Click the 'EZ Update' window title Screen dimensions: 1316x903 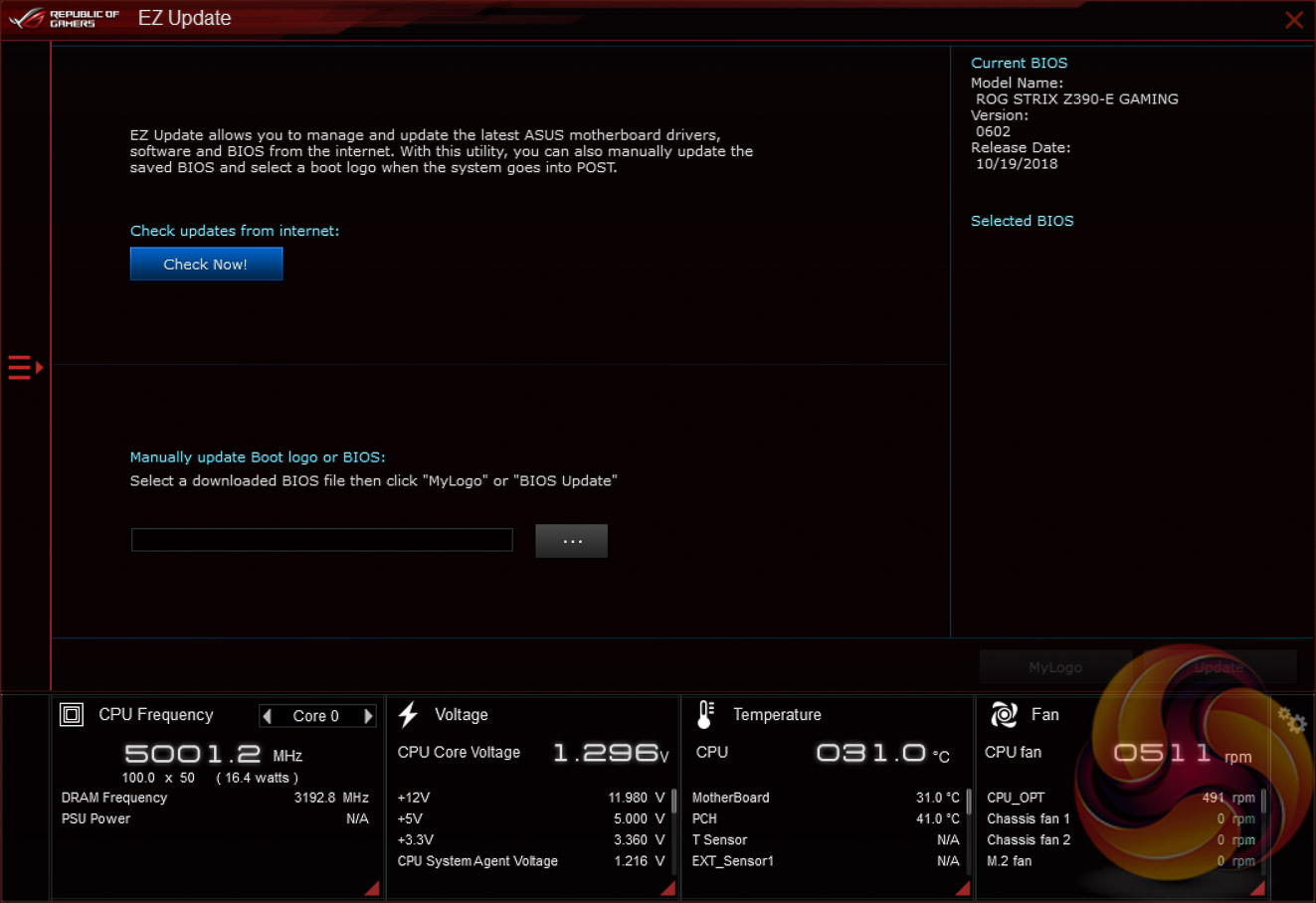click(x=185, y=18)
